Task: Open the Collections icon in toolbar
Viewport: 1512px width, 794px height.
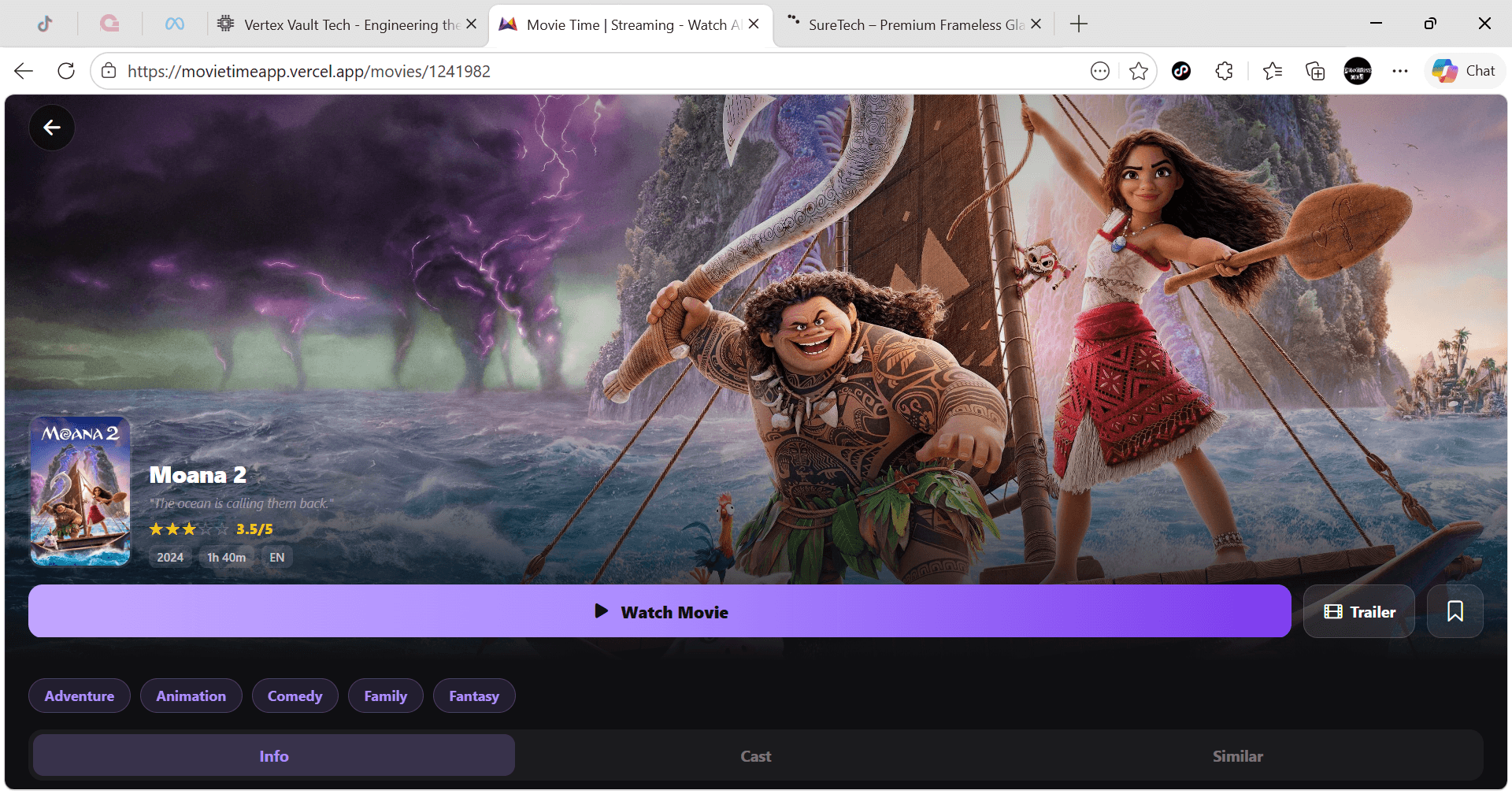Action: (x=1315, y=71)
